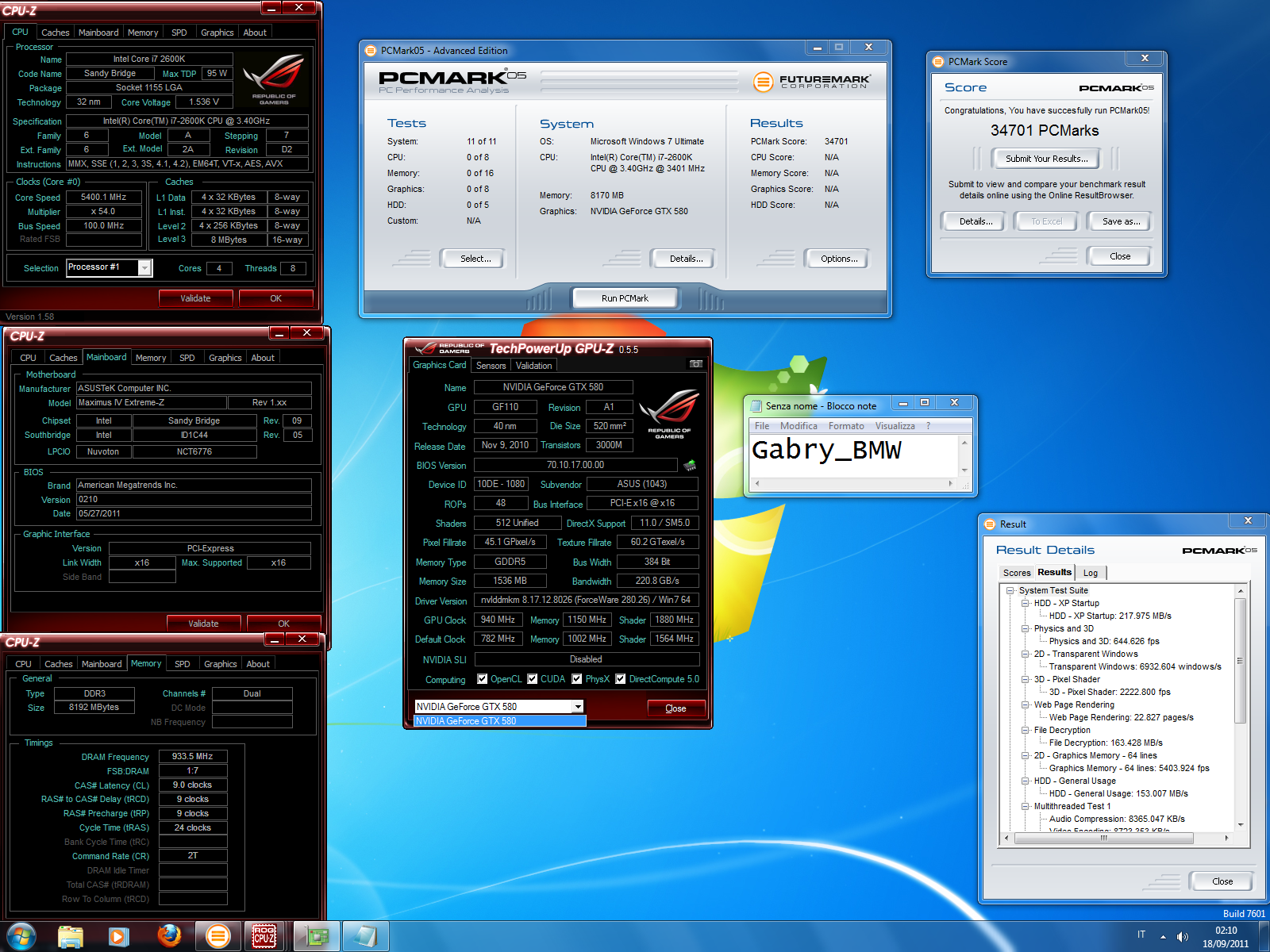Click the volume speaker tray icon
1270x952 pixels.
point(1182,937)
